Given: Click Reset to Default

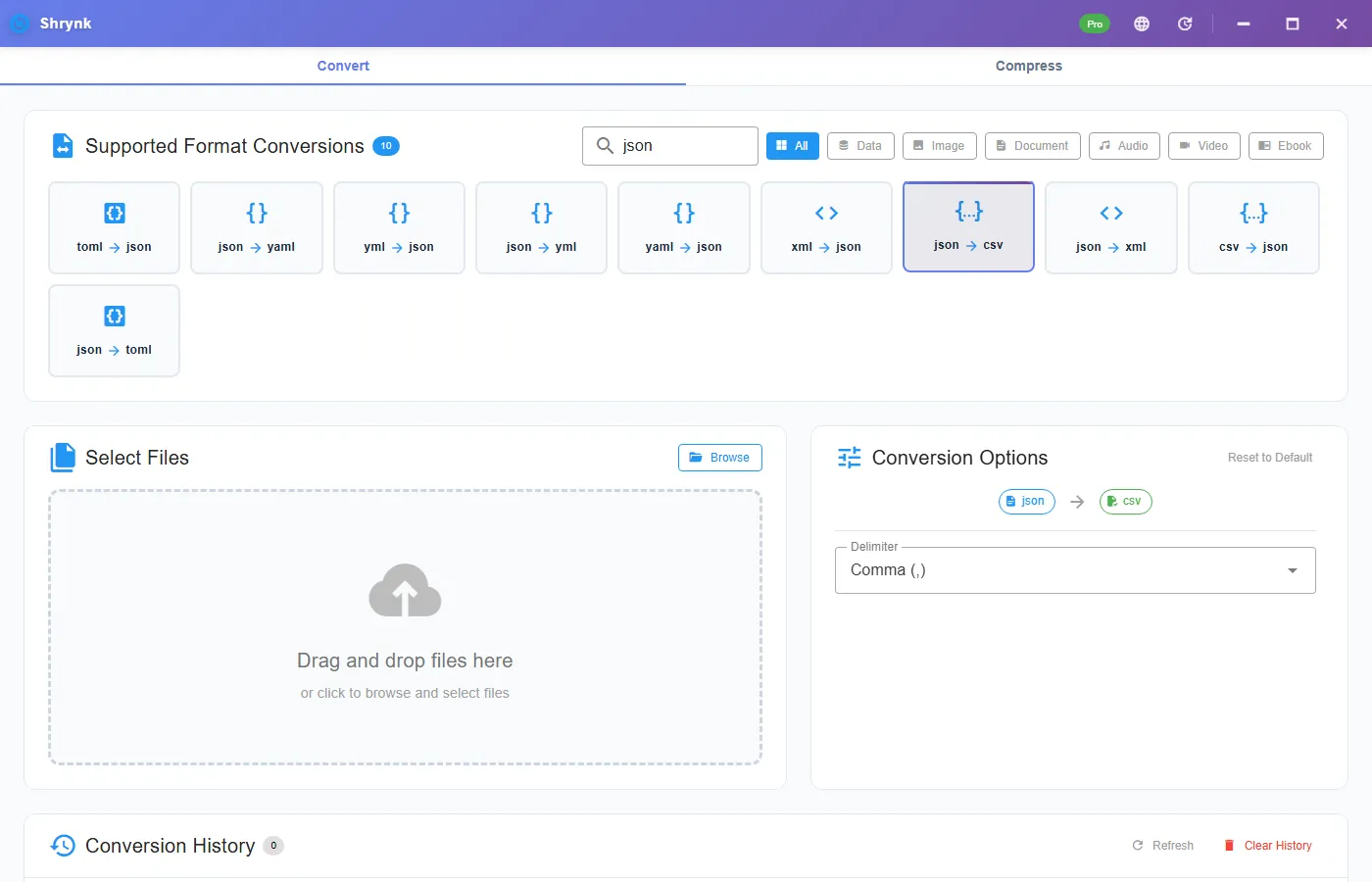Looking at the screenshot, I should click(x=1270, y=458).
